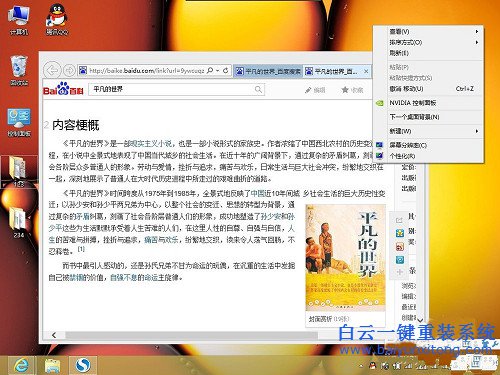Click the NVIDIA logo icon in context menu
Screen dimensions: 500x375
(x=379, y=103)
